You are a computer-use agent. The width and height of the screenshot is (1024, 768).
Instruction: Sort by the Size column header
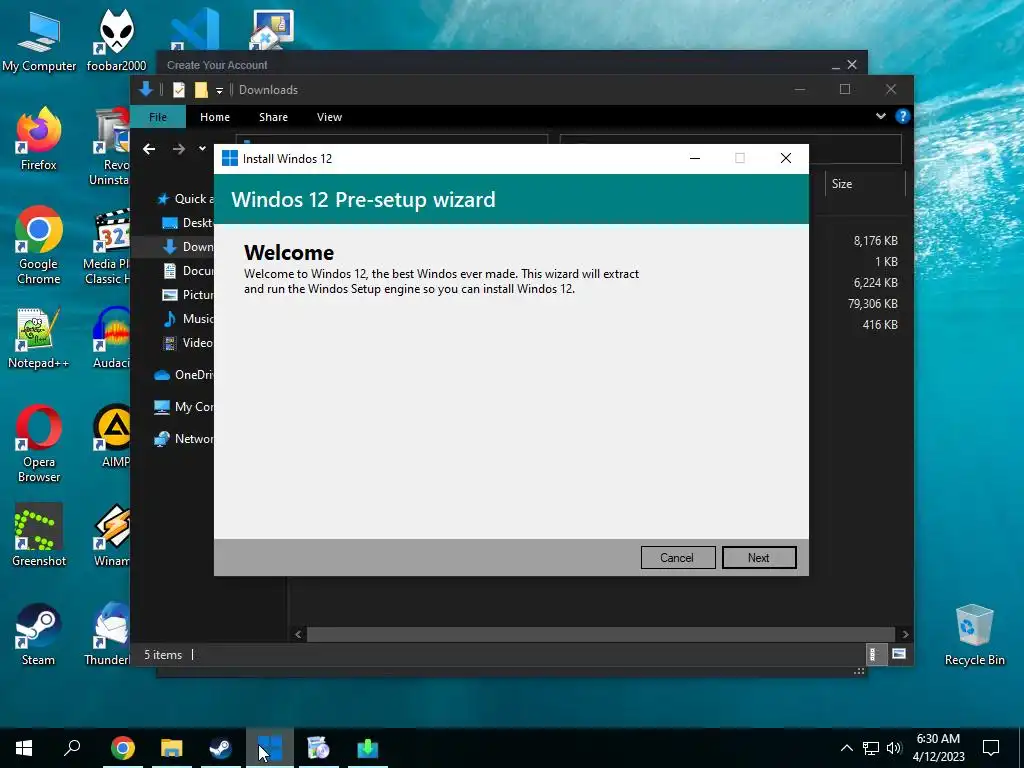(x=865, y=184)
